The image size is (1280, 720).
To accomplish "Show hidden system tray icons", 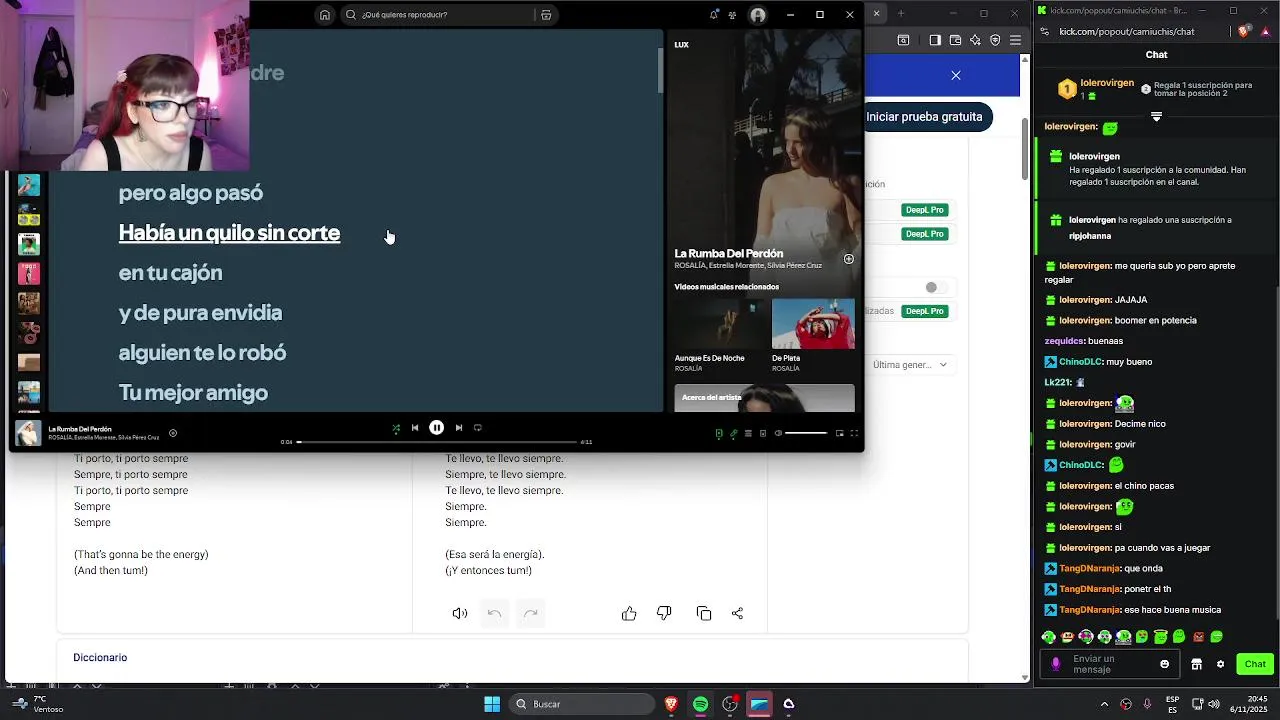I will click(1104, 704).
